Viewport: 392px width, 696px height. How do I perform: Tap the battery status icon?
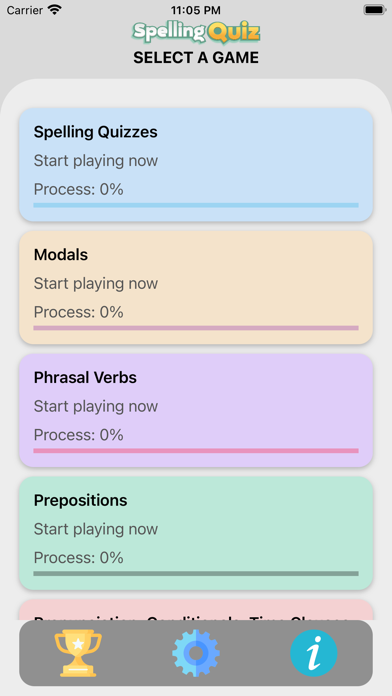coord(375,10)
